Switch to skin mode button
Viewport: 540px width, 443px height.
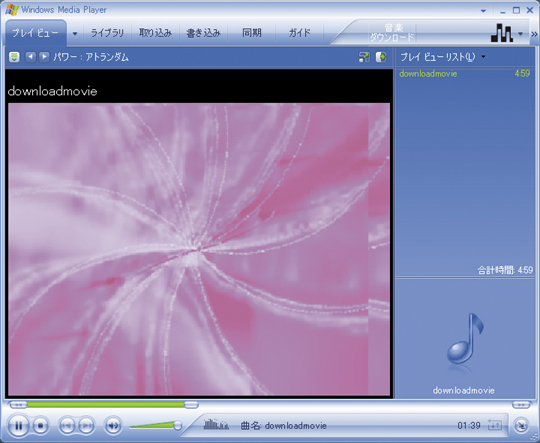coord(521,426)
